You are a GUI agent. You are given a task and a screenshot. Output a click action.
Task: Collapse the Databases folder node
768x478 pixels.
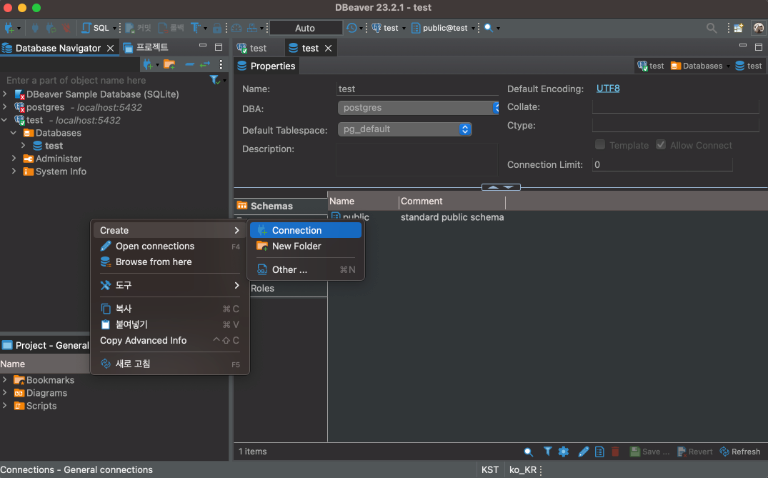(14, 132)
